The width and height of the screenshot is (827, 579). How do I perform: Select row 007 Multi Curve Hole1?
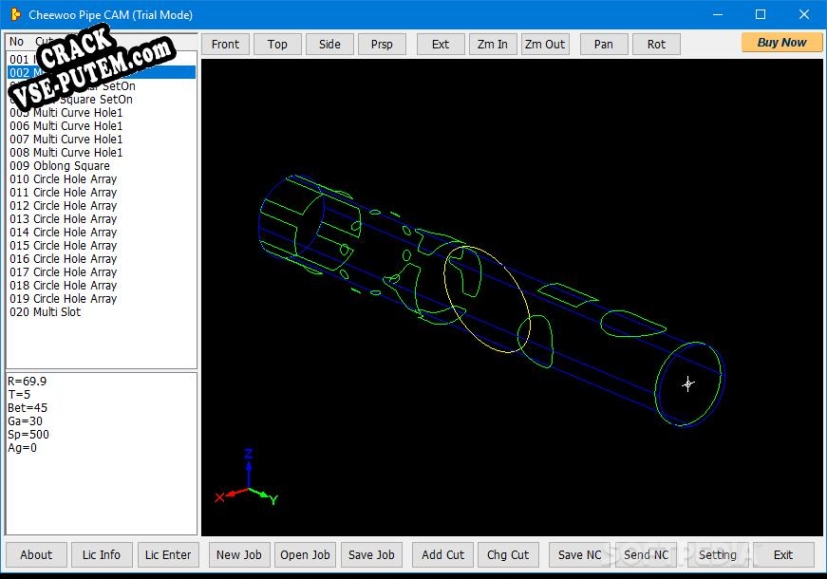(101, 139)
